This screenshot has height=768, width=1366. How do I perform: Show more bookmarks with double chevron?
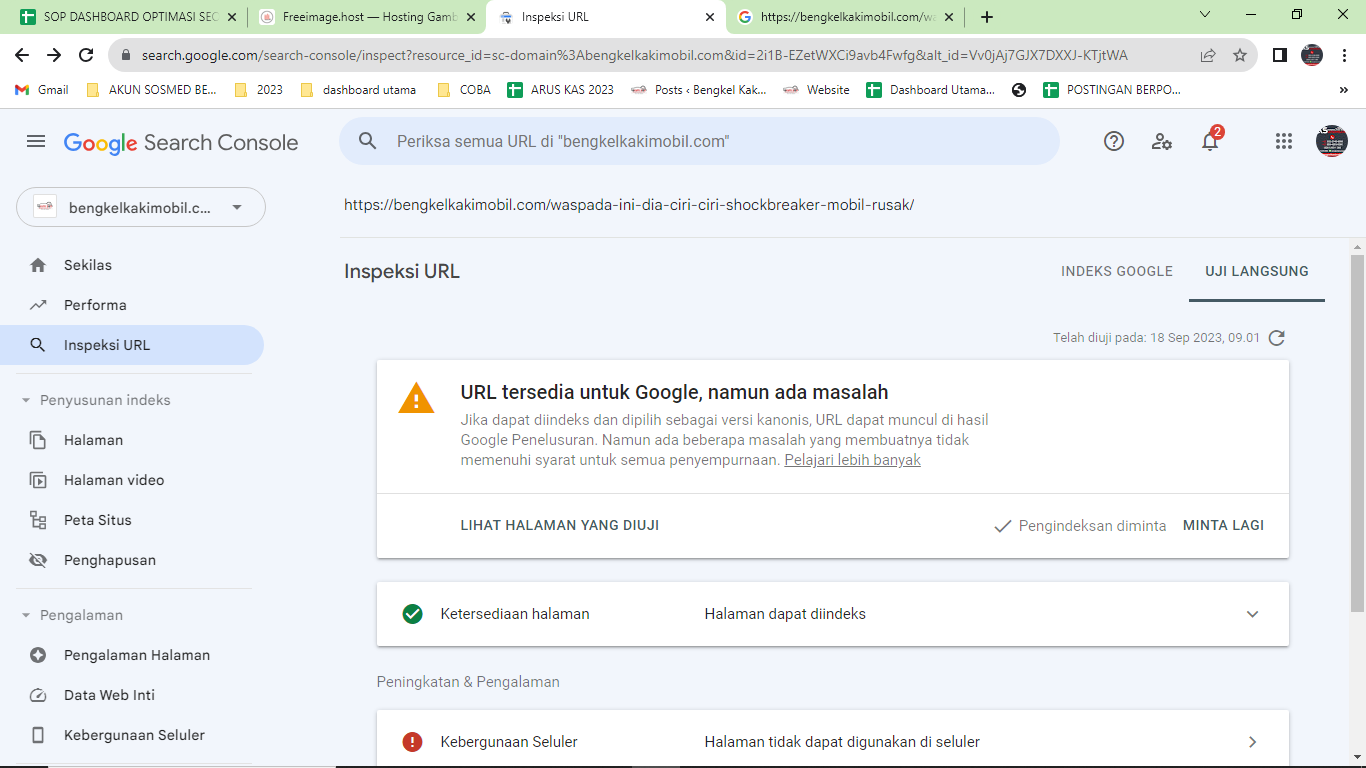tap(1344, 90)
